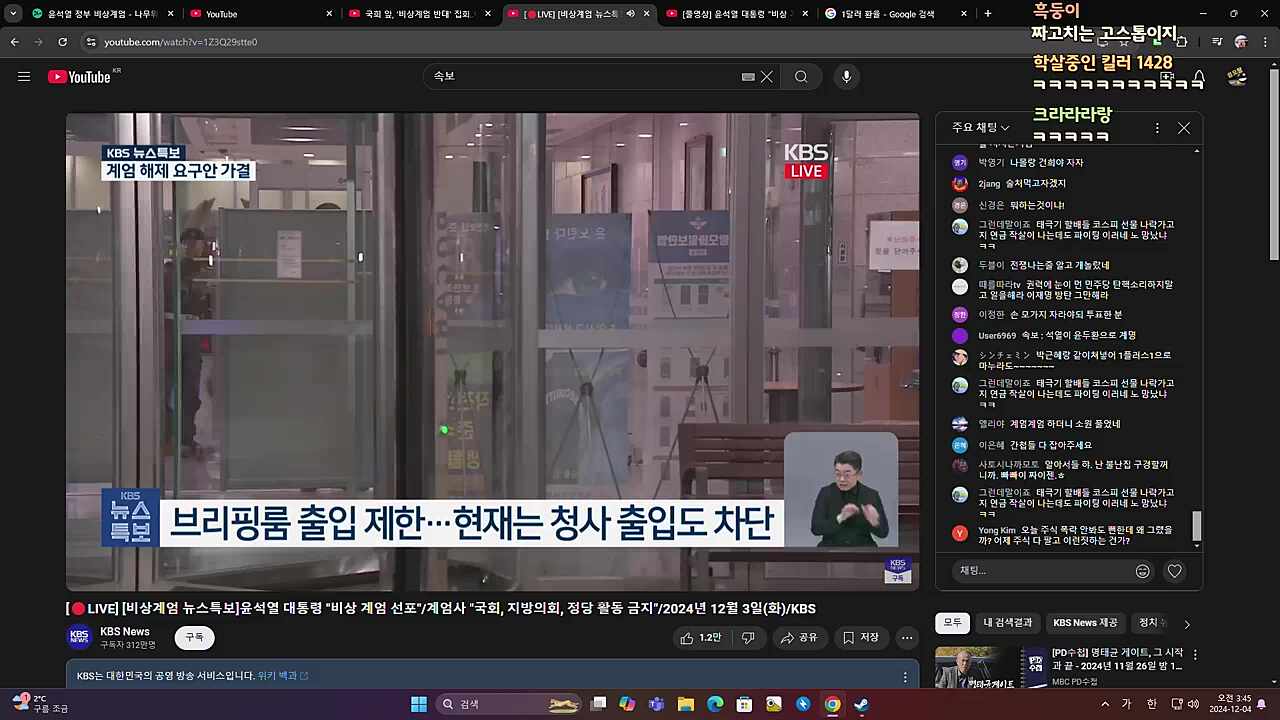This screenshot has height=720, width=1280.
Task: Start voice search with the microphone
Action: [x=847, y=77]
